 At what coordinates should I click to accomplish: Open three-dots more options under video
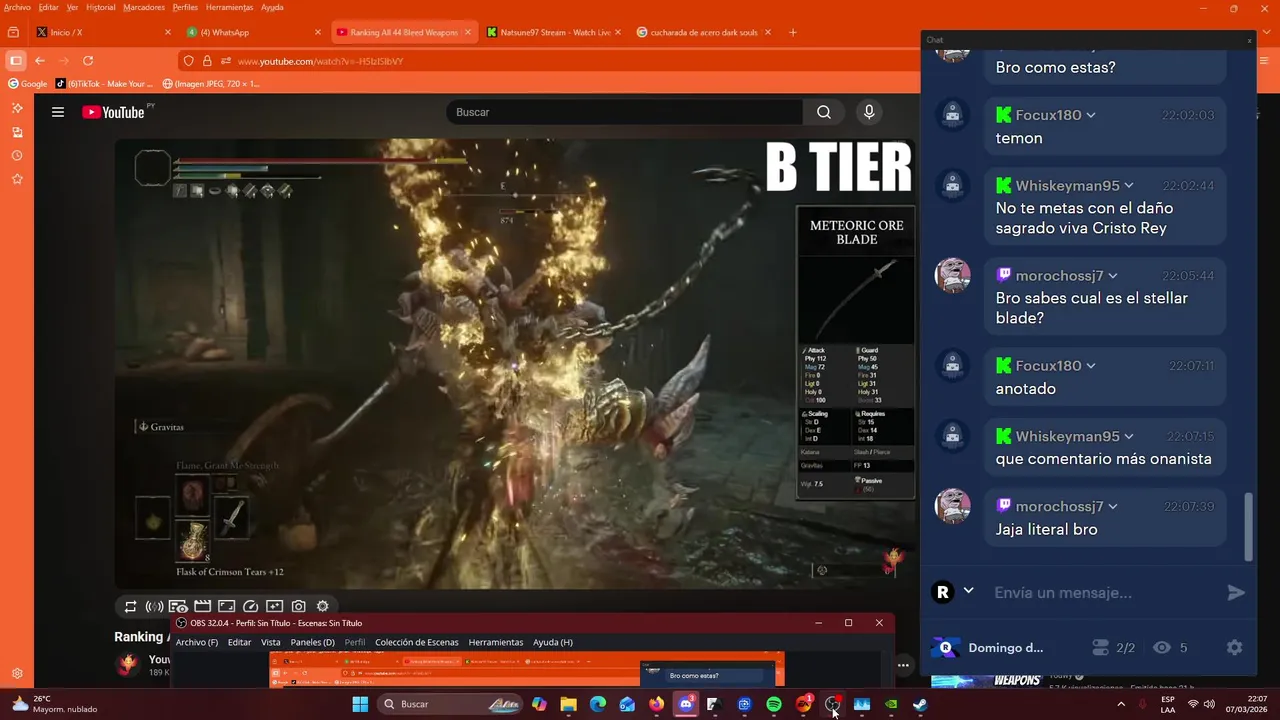[903, 665]
